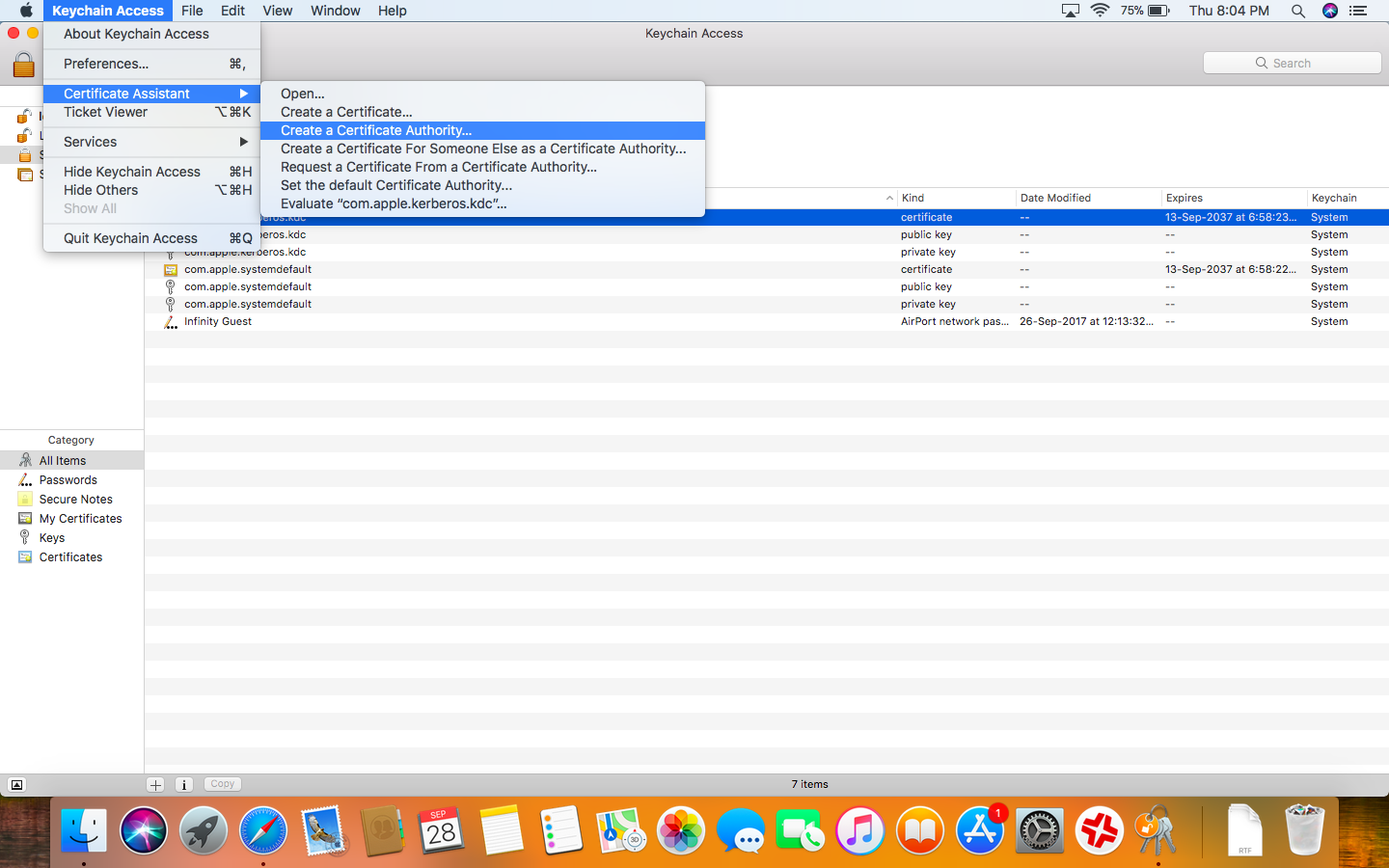Choose Set the default Certificate Authority…

click(x=482, y=185)
